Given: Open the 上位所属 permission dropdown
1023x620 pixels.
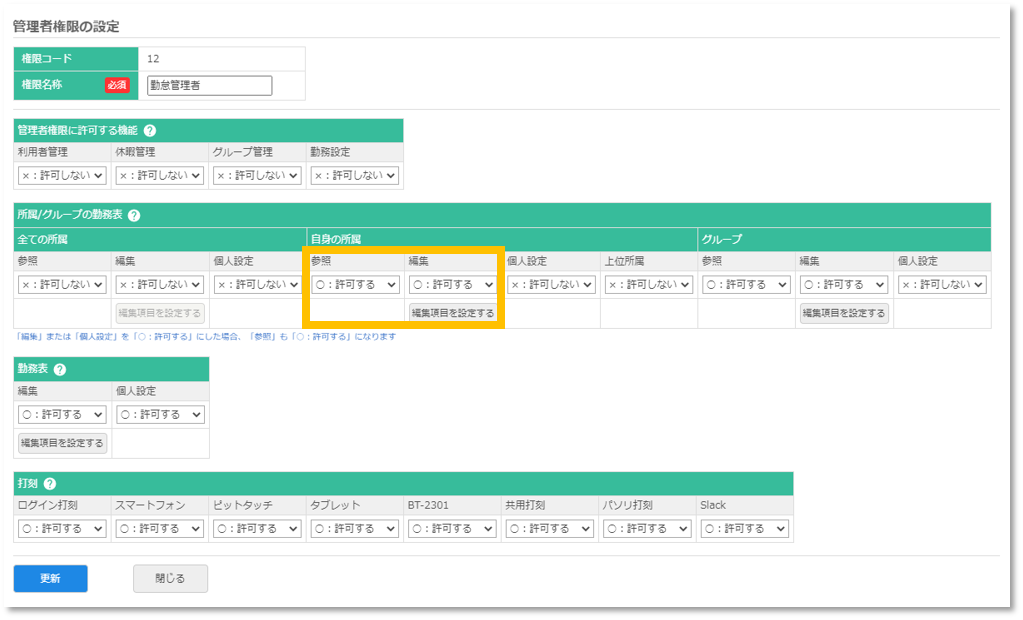Looking at the screenshot, I should click(647, 284).
